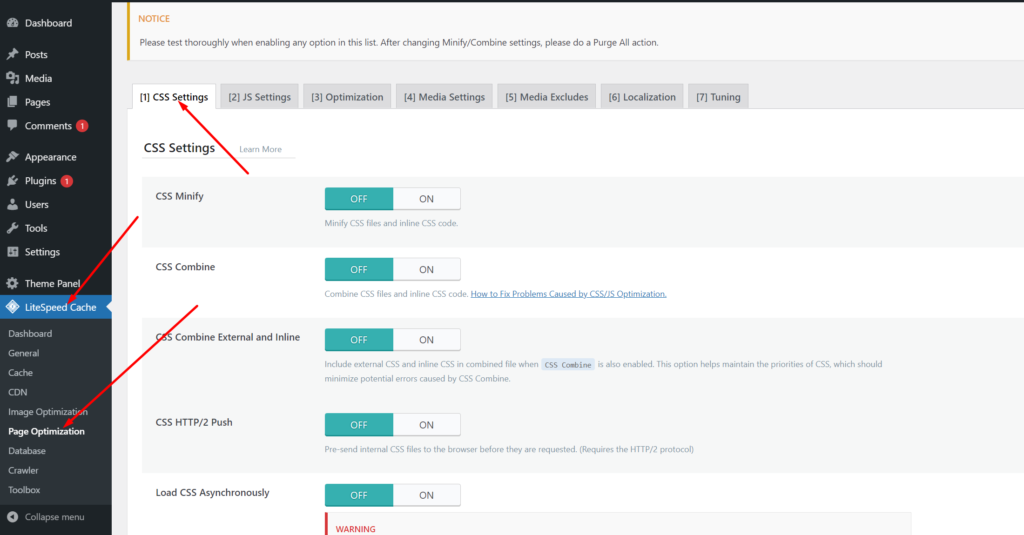Set CSS Combine External and Inline OFF
1024x535 pixels.
(359, 340)
